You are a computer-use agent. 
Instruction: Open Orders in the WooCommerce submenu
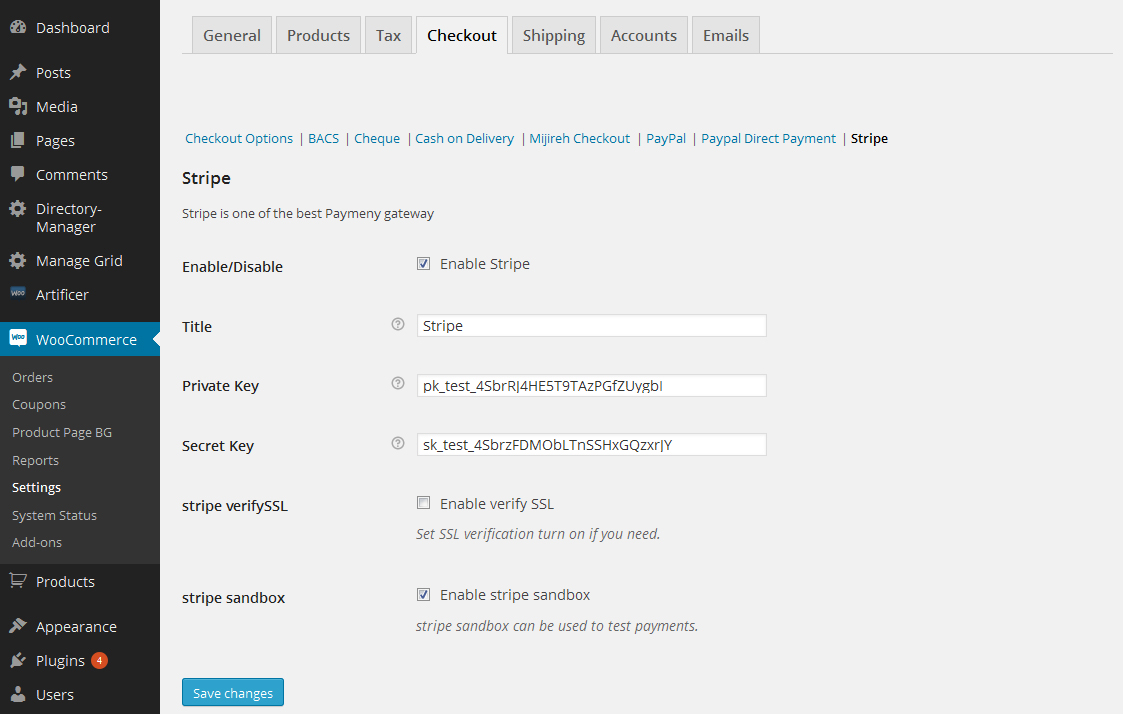tap(32, 377)
